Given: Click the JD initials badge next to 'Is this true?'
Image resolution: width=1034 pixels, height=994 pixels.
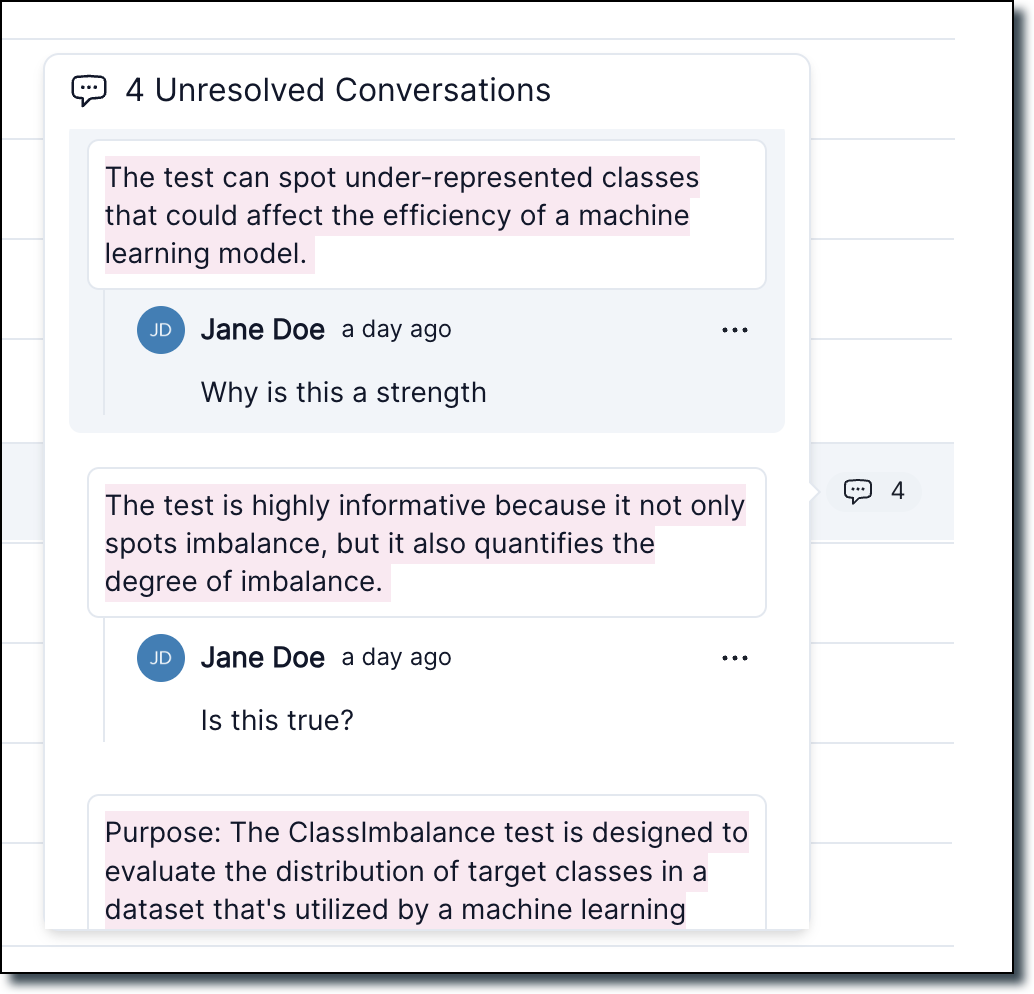Looking at the screenshot, I should point(161,658).
